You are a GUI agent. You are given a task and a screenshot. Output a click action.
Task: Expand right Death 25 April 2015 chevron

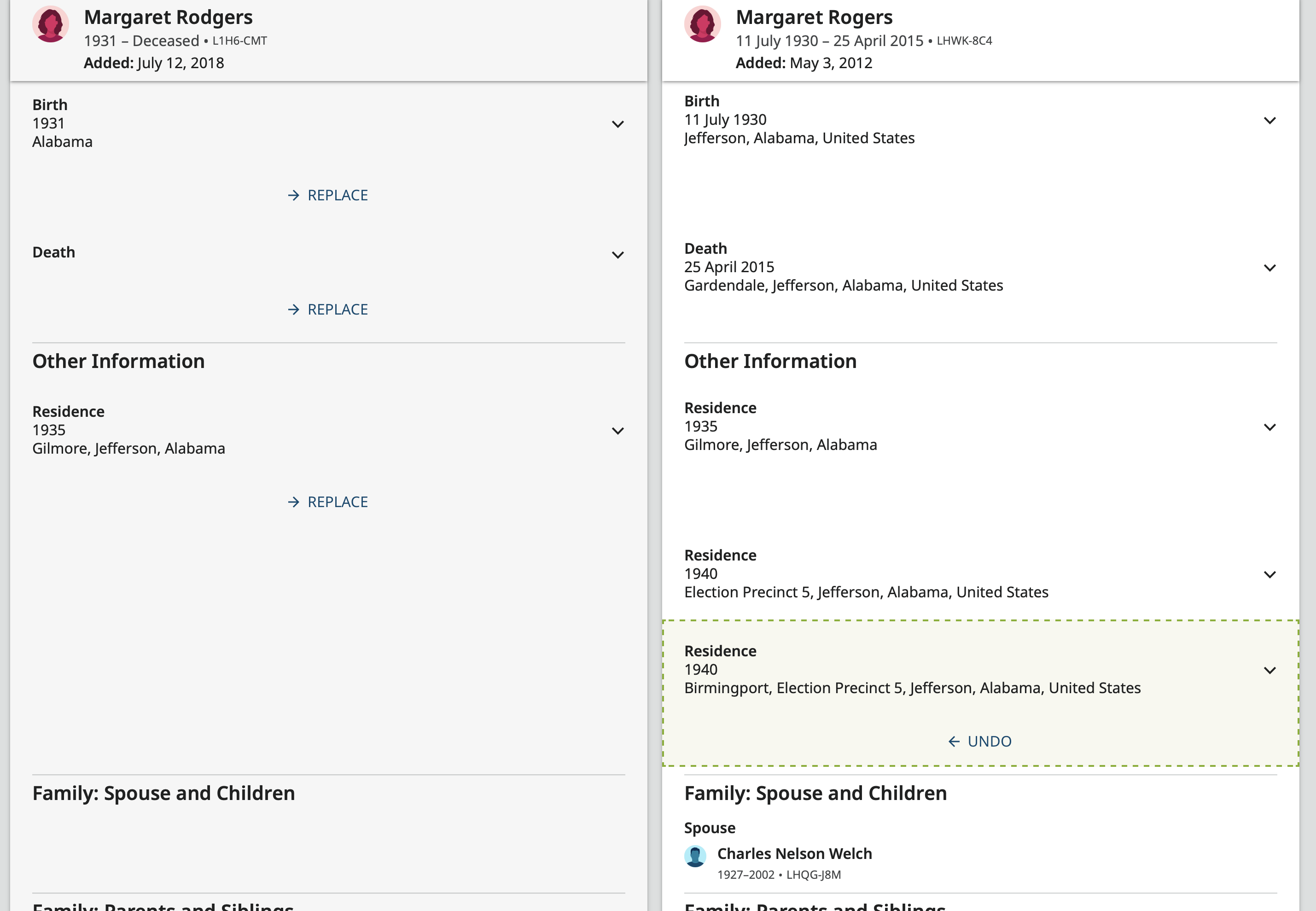pyautogui.click(x=1269, y=268)
